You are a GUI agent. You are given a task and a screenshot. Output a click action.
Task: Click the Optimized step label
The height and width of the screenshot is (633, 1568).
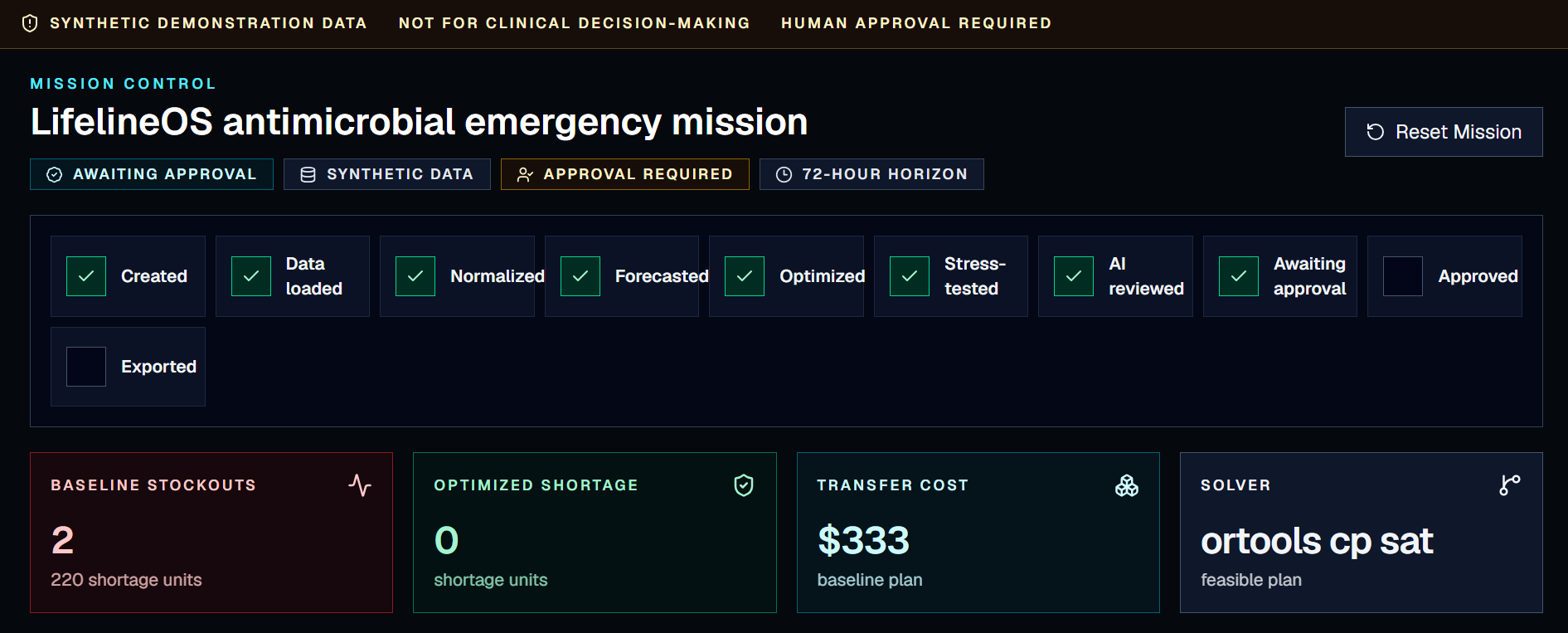(822, 276)
